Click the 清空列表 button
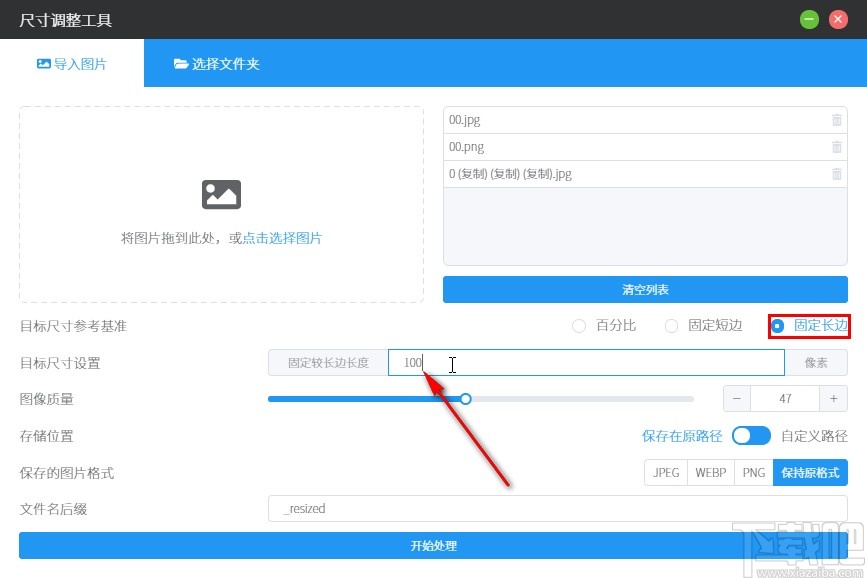The height and width of the screenshot is (578, 867). pos(644,289)
